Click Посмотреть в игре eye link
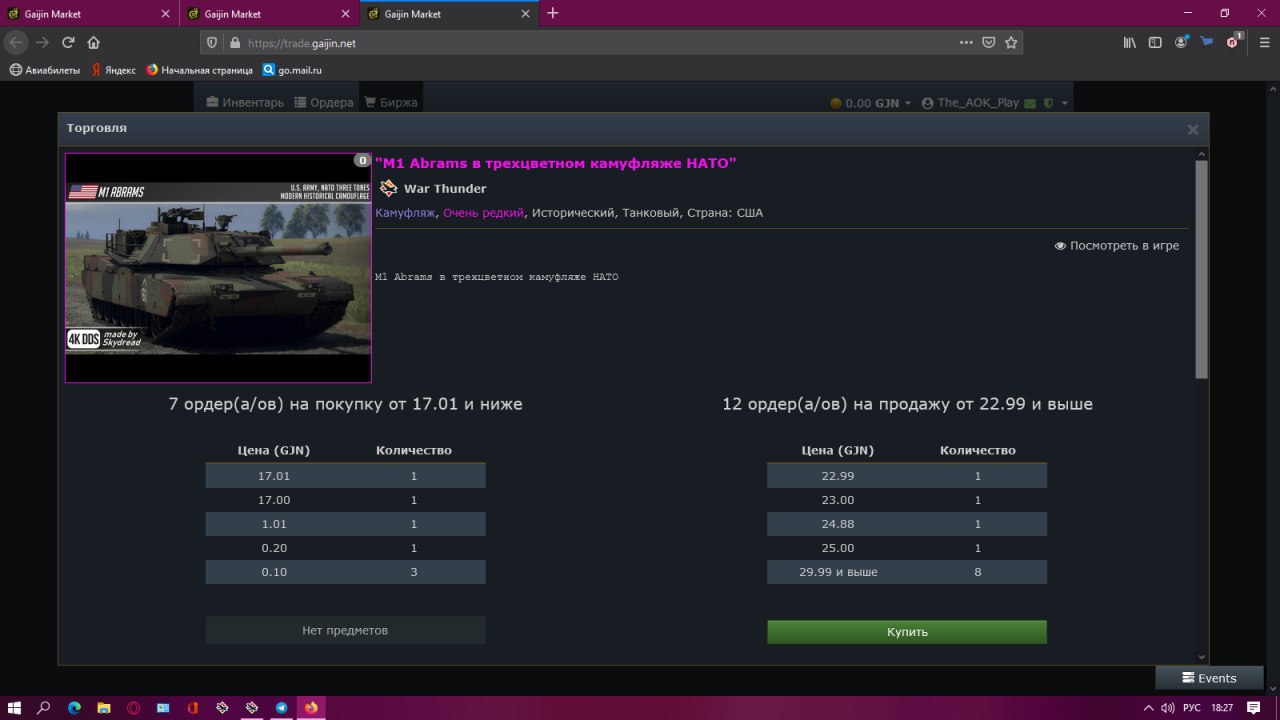This screenshot has height=720, width=1280. [x=1116, y=245]
